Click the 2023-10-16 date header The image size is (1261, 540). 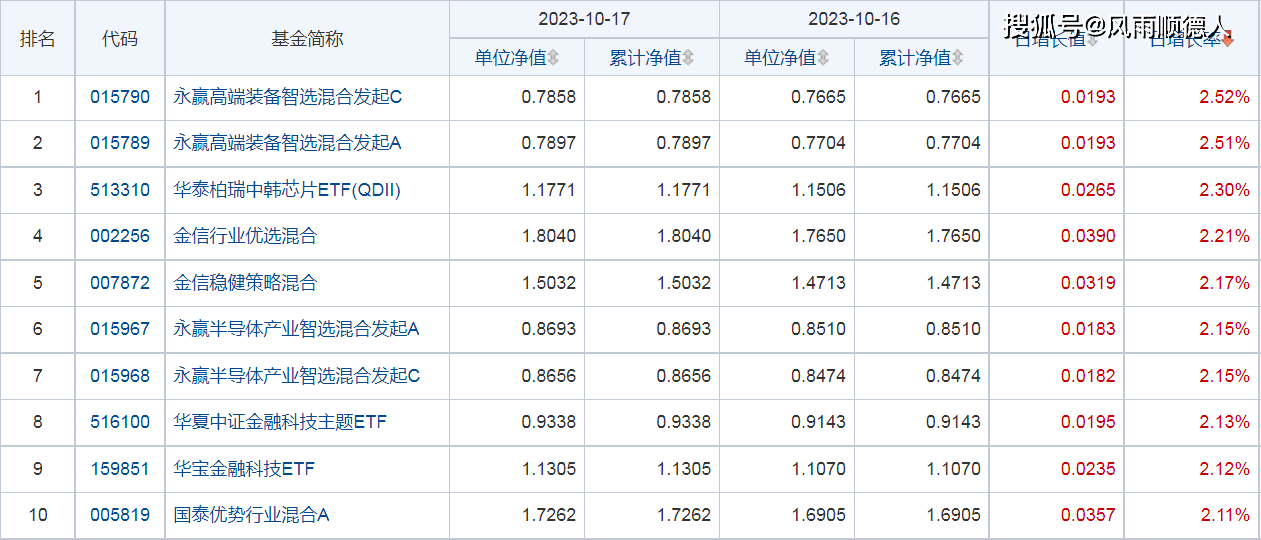pos(854,19)
